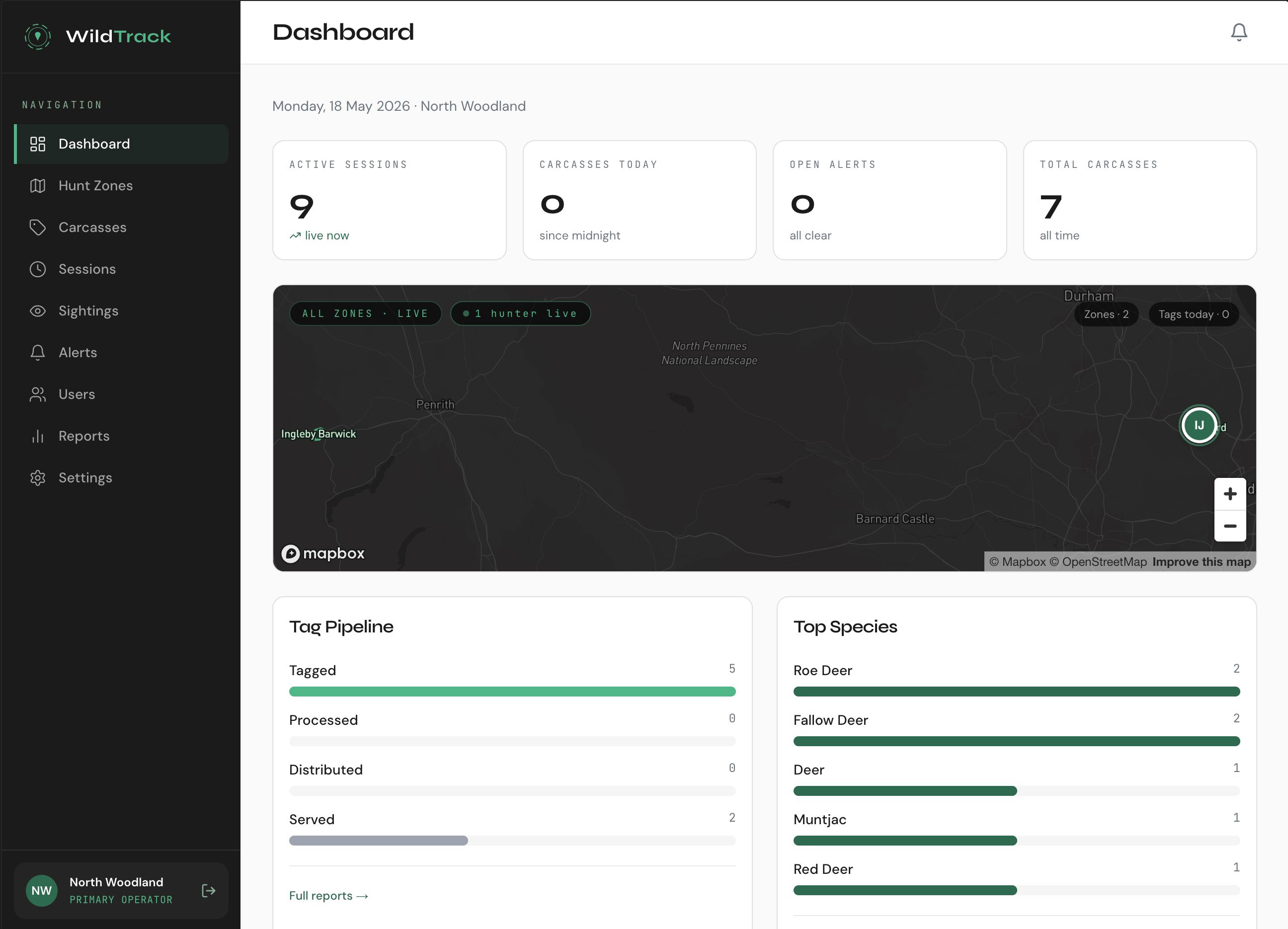Zoom out on the map with minus
The width and height of the screenshot is (1288, 929).
(x=1229, y=526)
